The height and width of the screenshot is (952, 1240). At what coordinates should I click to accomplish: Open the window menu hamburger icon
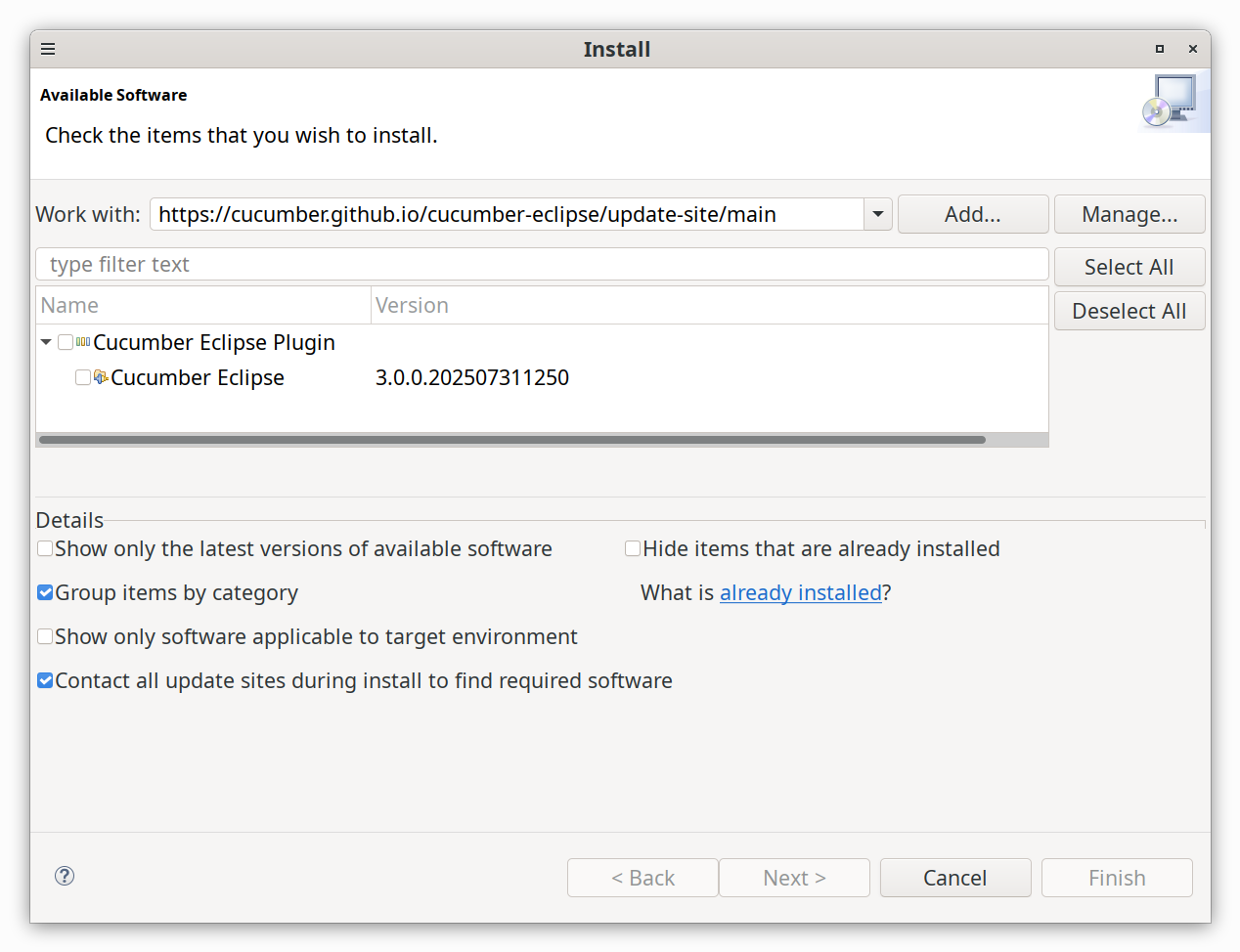click(48, 49)
